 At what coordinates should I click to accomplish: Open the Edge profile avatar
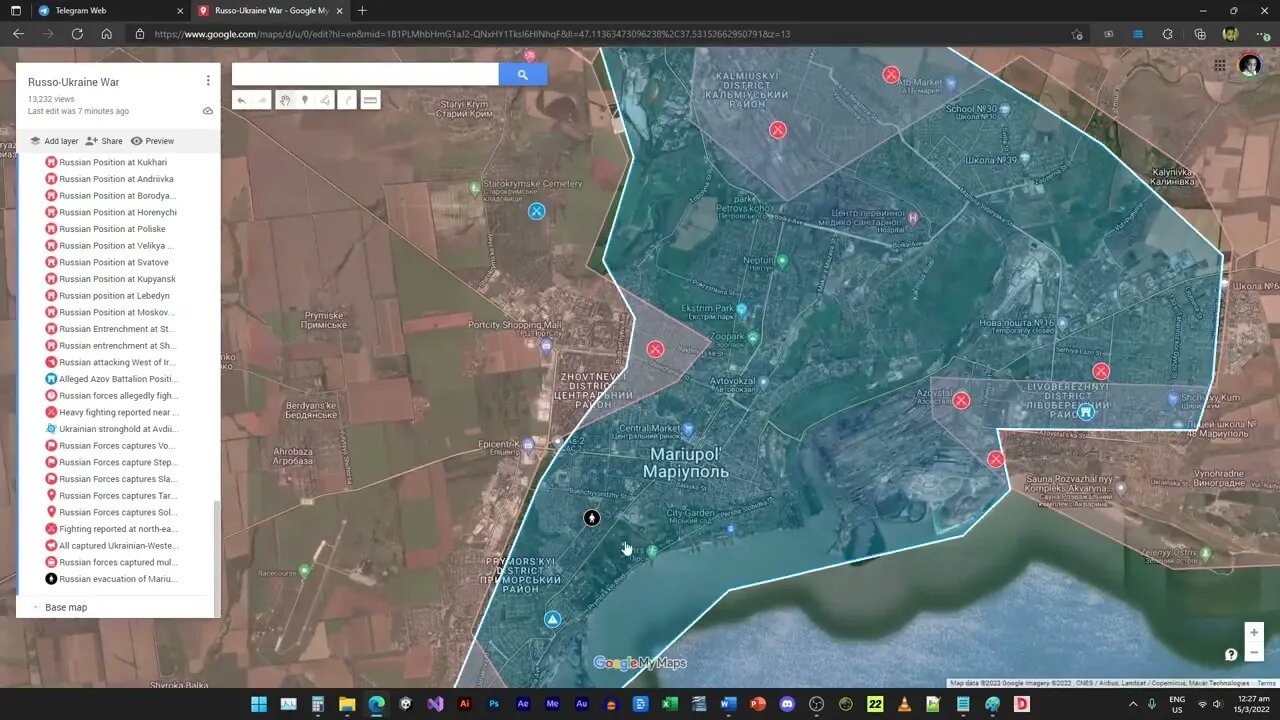pos(1230,34)
